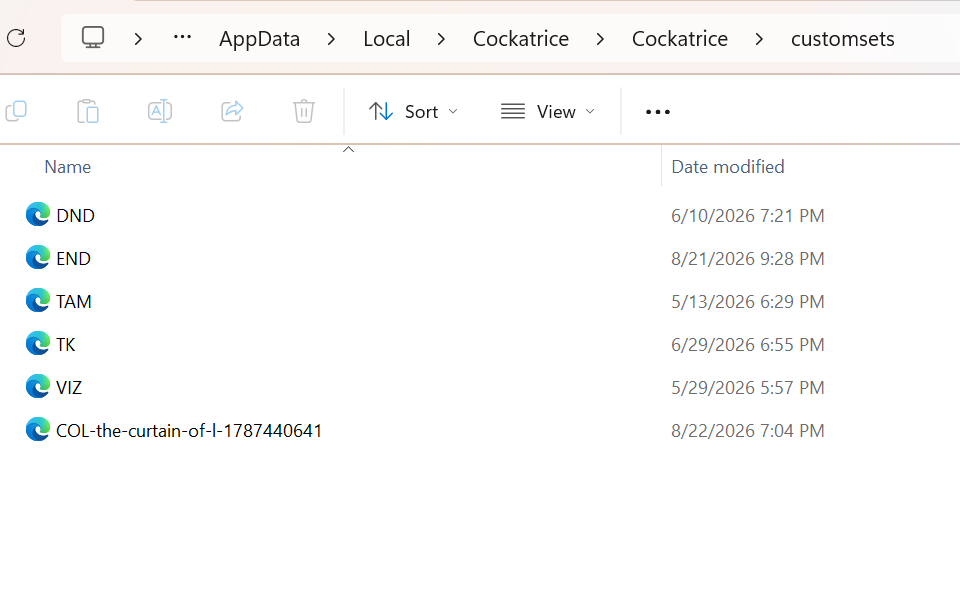Expand hidden path ellipsis in address bar
The height and width of the screenshot is (595, 960).
point(182,38)
